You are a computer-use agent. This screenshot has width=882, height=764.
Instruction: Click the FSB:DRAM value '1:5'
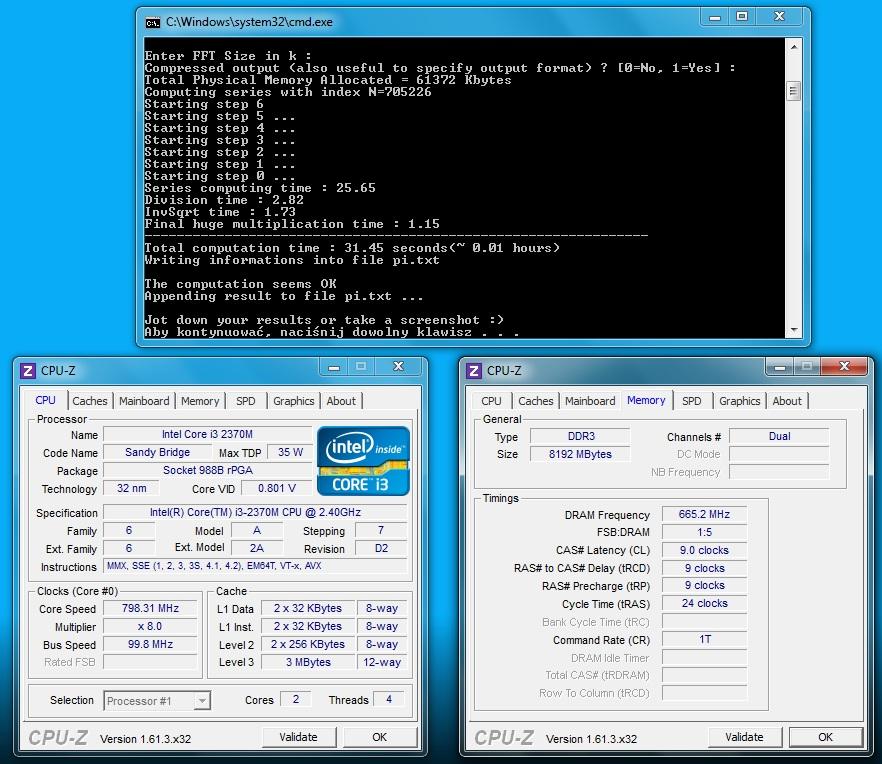pos(704,532)
